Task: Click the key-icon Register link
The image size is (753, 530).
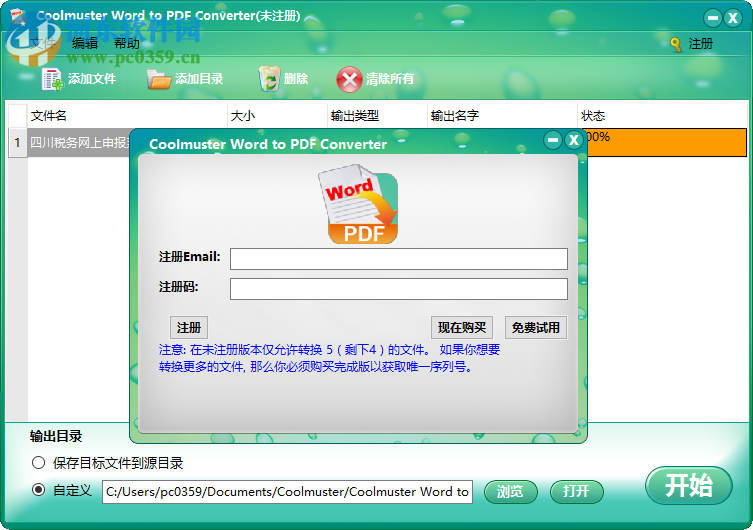Action: point(692,44)
